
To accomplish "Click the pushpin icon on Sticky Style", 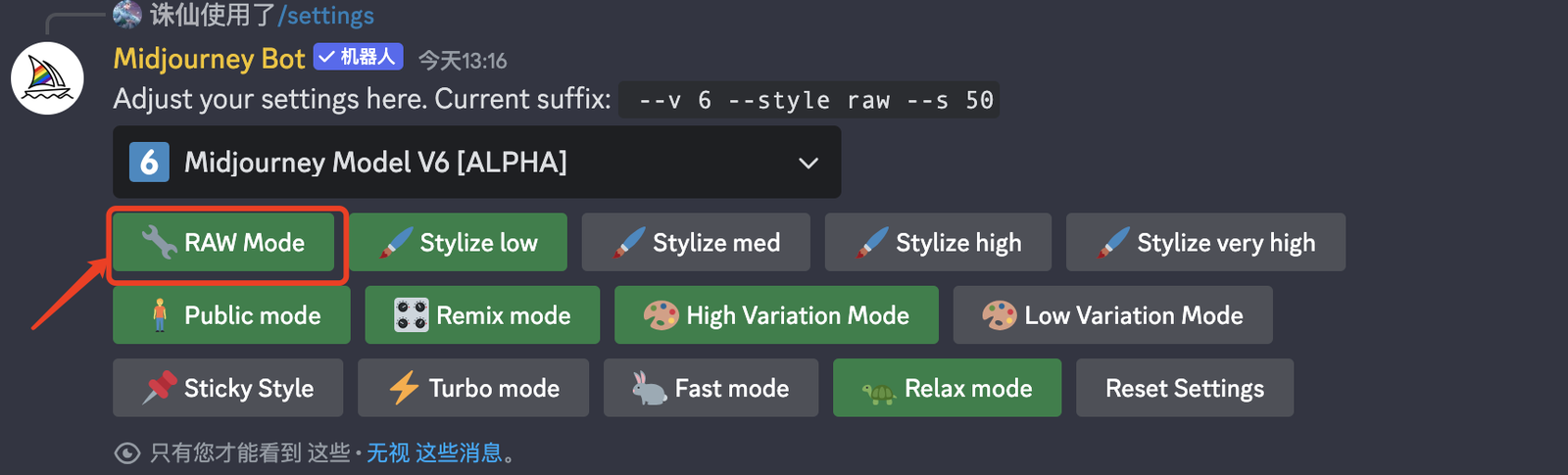I will 160,388.
